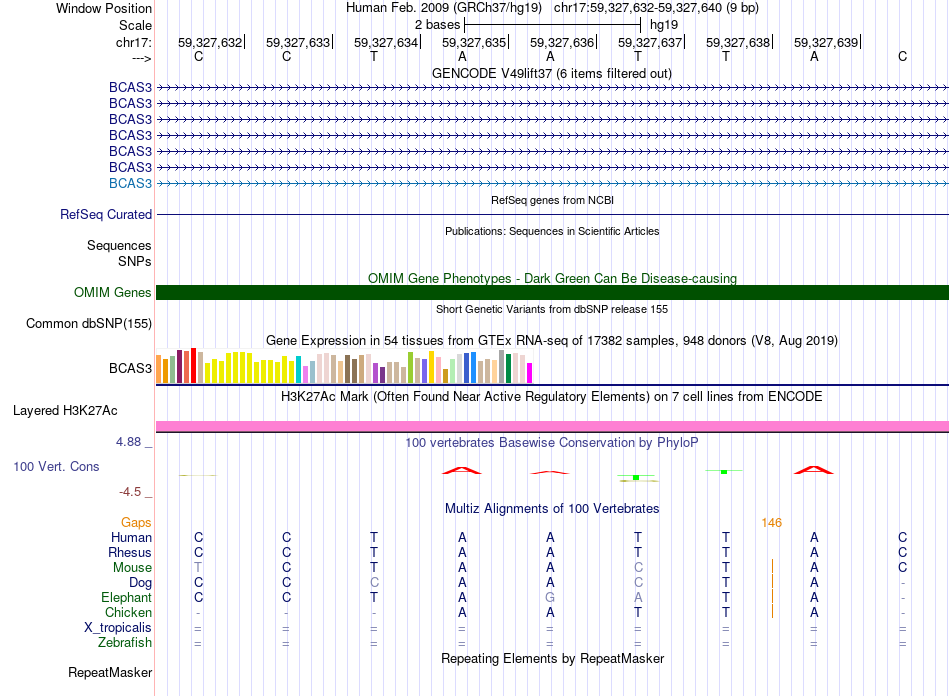Click the orange 146 gap count
Image resolution: width=950 pixels, height=696 pixels.
click(771, 522)
